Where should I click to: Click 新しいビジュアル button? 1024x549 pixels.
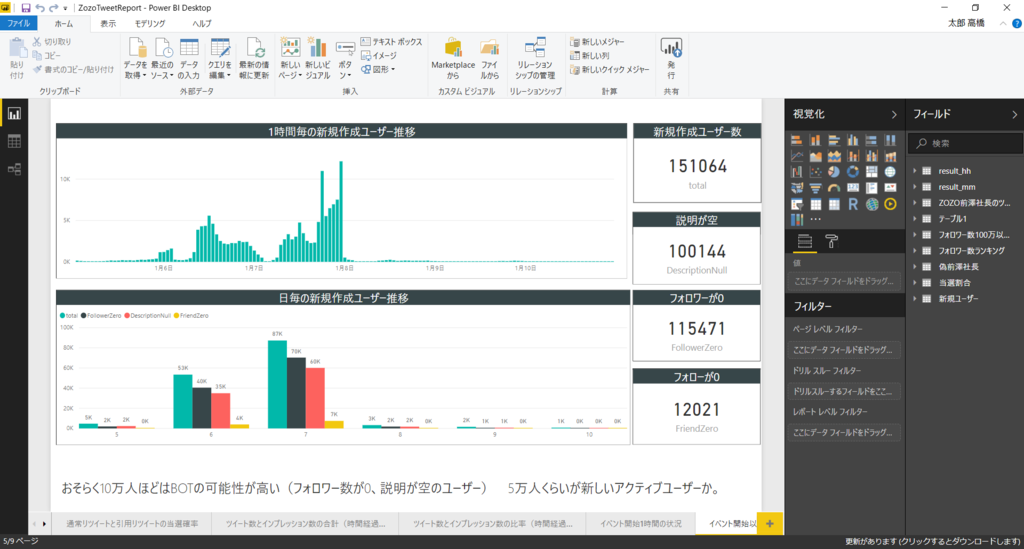317,57
